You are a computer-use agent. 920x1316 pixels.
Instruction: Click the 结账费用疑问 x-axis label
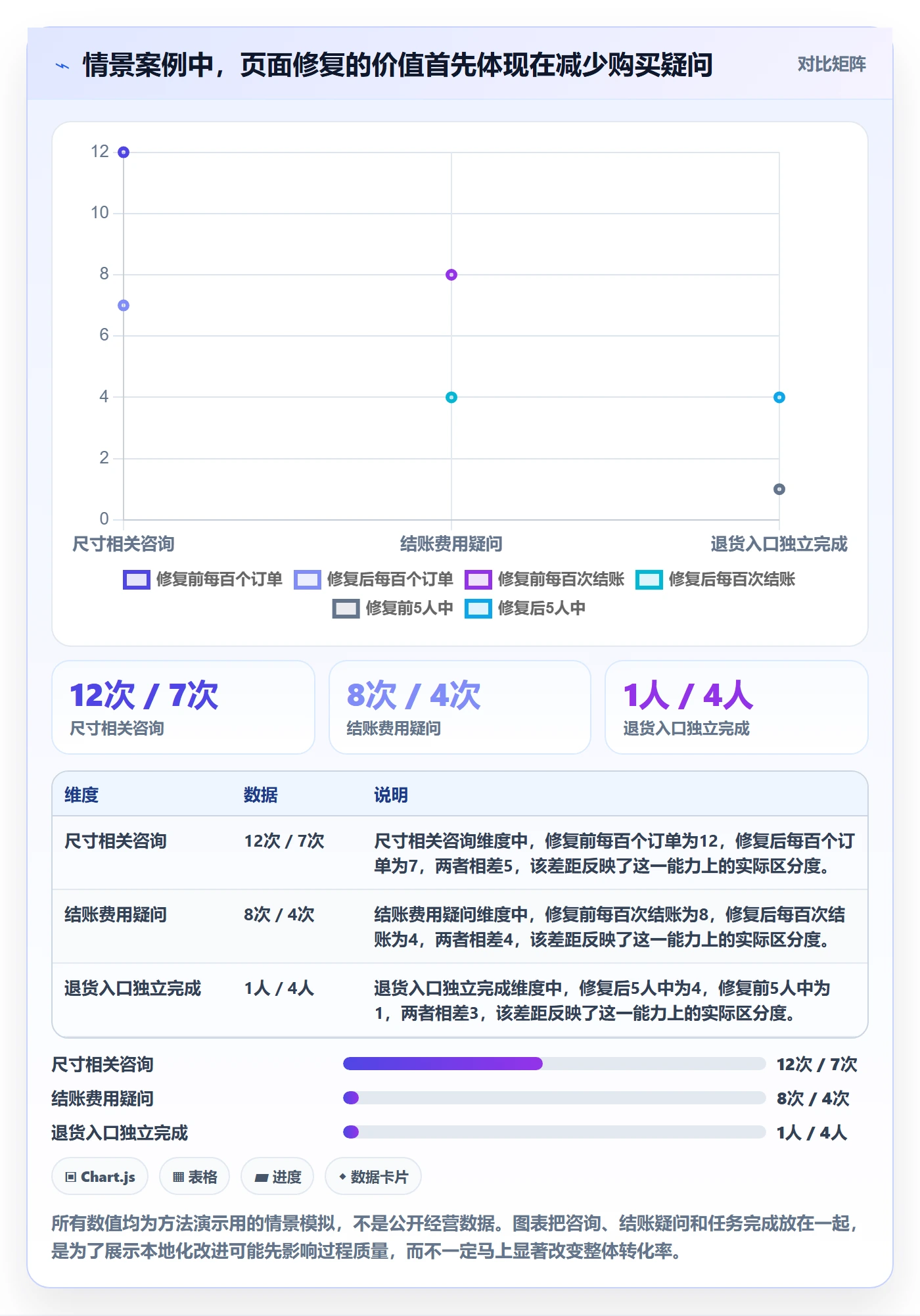click(x=451, y=544)
